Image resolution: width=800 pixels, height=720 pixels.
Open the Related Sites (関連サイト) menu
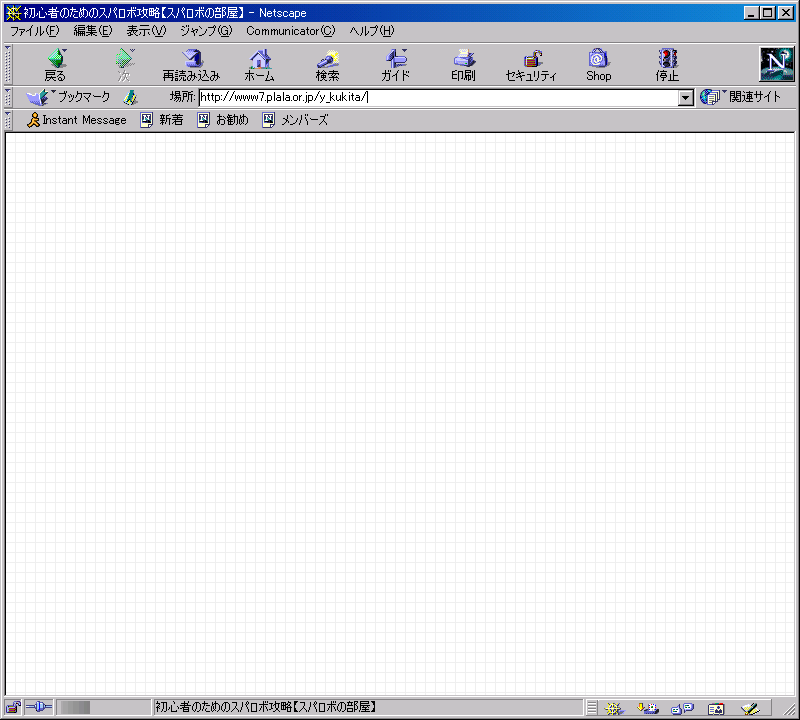pyautogui.click(x=740, y=97)
